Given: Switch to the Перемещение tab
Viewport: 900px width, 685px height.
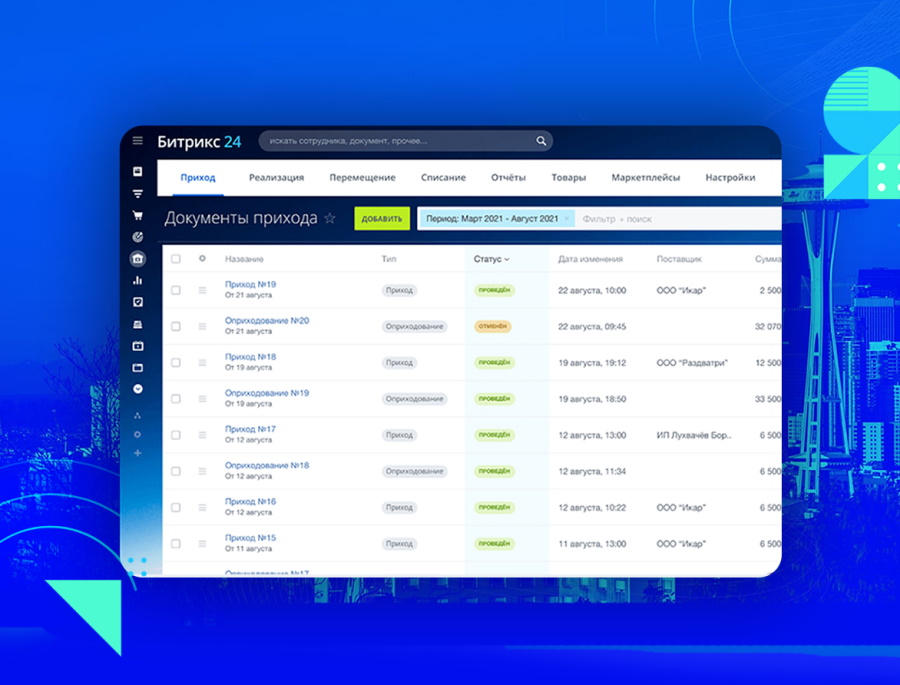Looking at the screenshot, I should click(x=362, y=177).
